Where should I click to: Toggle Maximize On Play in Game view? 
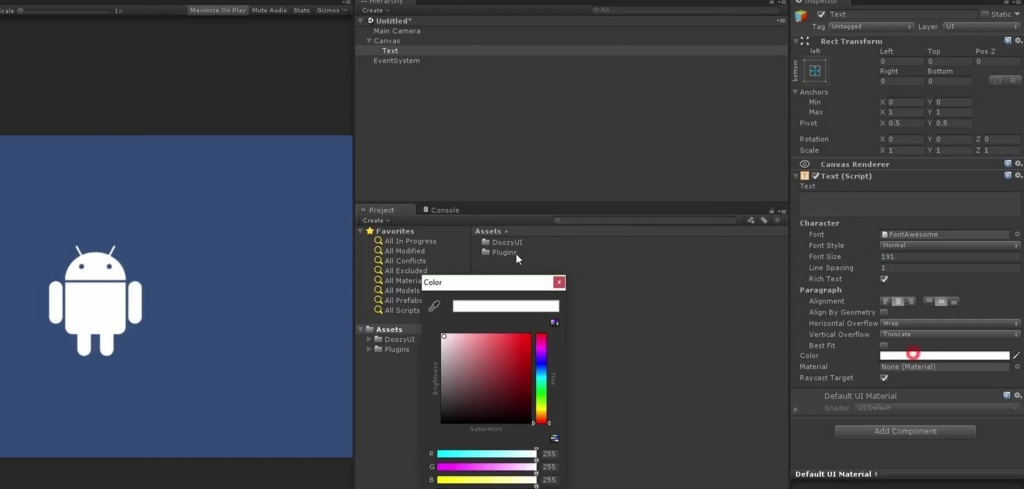click(217, 10)
